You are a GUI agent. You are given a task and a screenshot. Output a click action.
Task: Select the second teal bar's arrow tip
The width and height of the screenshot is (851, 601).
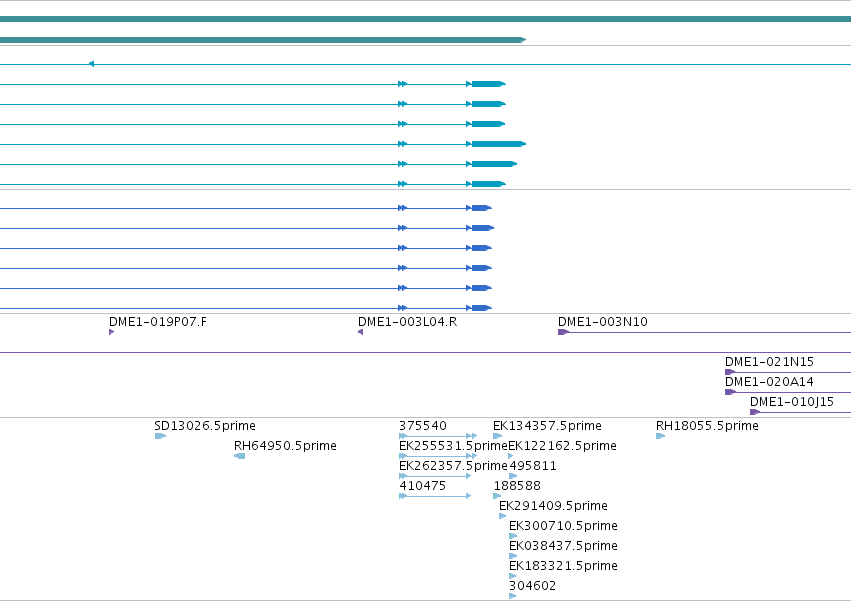coord(523,40)
